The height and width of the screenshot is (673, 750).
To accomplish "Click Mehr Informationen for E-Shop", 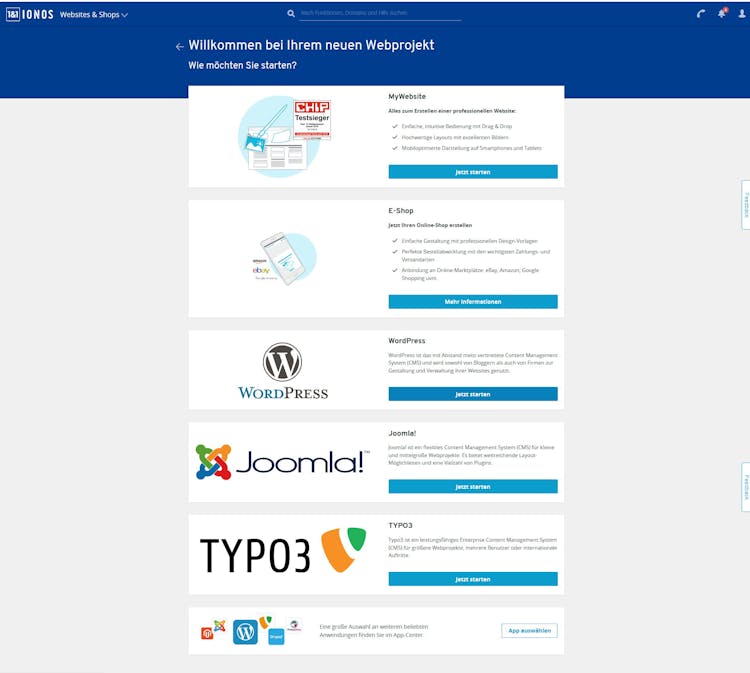I will pyautogui.click(x=473, y=301).
